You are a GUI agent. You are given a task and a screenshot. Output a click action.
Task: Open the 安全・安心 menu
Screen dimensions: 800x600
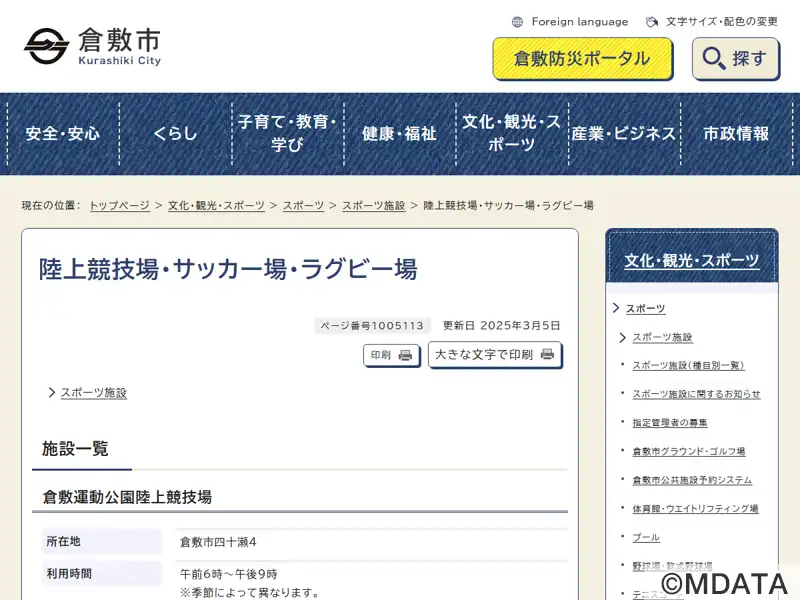(x=62, y=133)
